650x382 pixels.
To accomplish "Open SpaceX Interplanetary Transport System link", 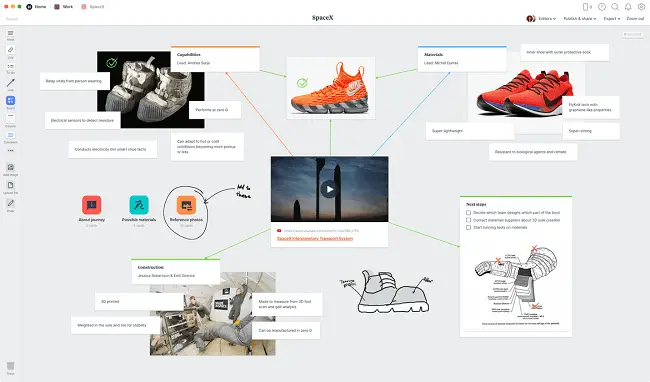I will click(x=315, y=239).
